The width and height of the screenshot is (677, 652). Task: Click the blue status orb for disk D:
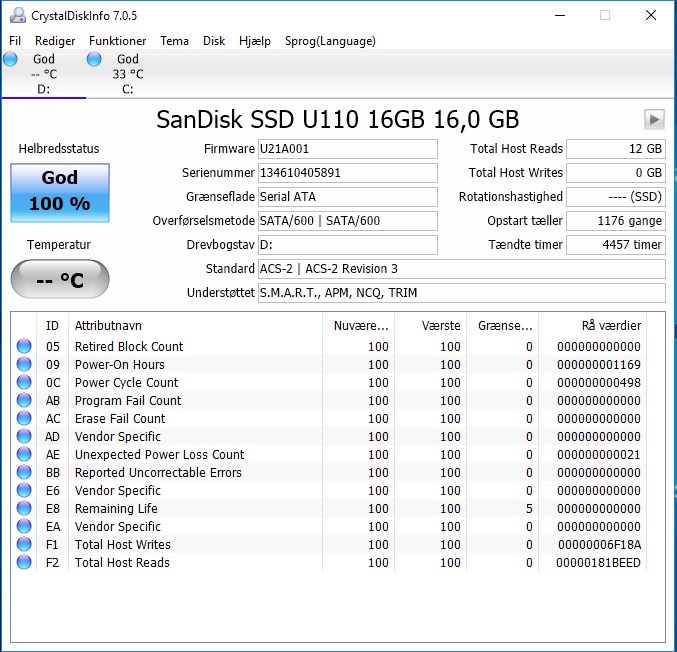(10, 59)
